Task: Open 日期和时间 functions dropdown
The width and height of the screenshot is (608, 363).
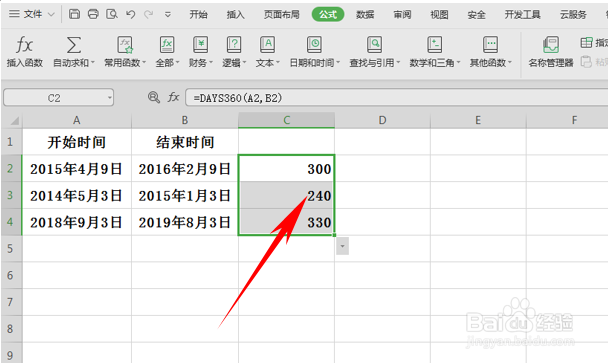Action: pyautogui.click(x=314, y=51)
